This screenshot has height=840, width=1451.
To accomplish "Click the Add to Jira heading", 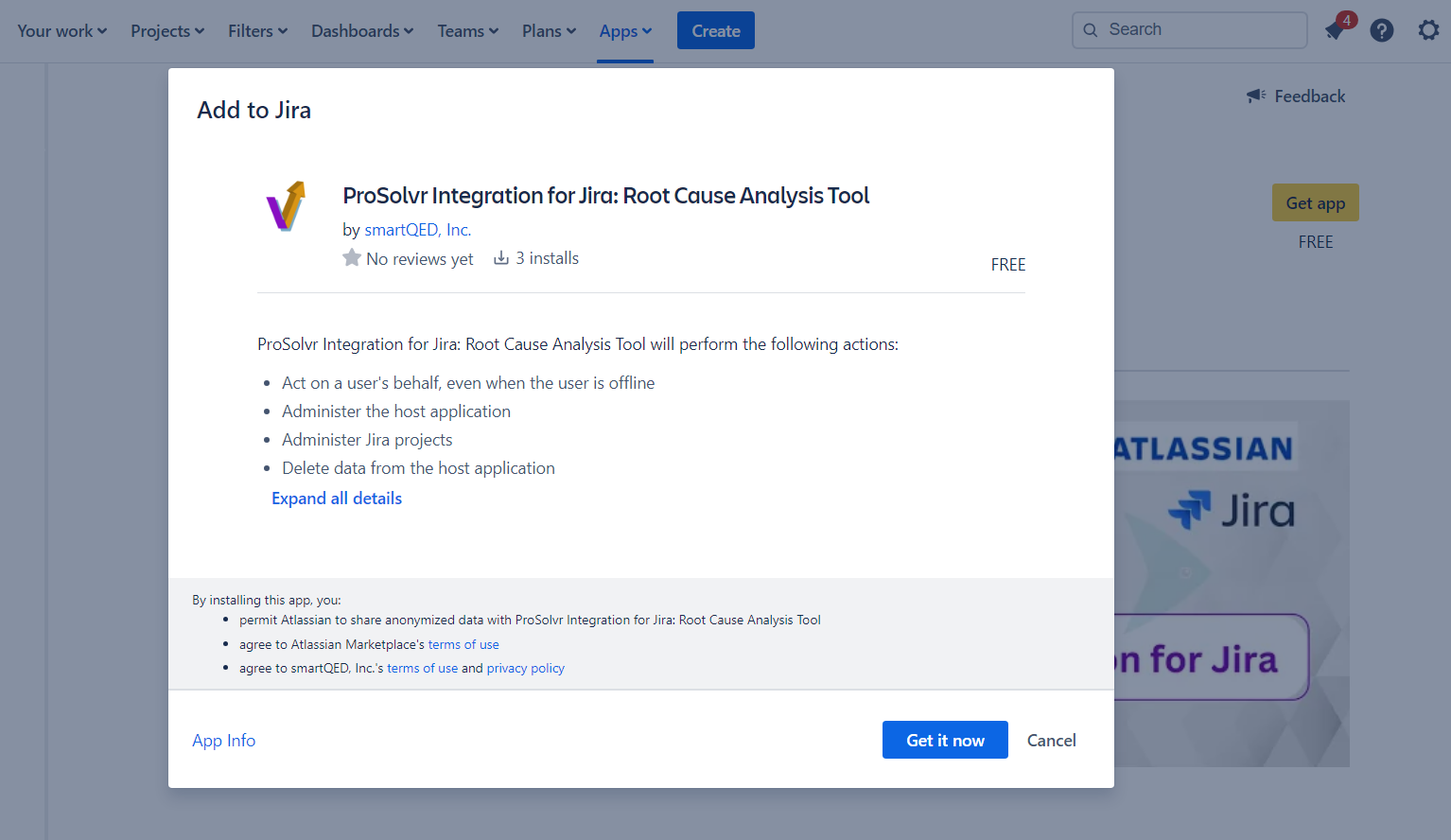I will [x=254, y=110].
